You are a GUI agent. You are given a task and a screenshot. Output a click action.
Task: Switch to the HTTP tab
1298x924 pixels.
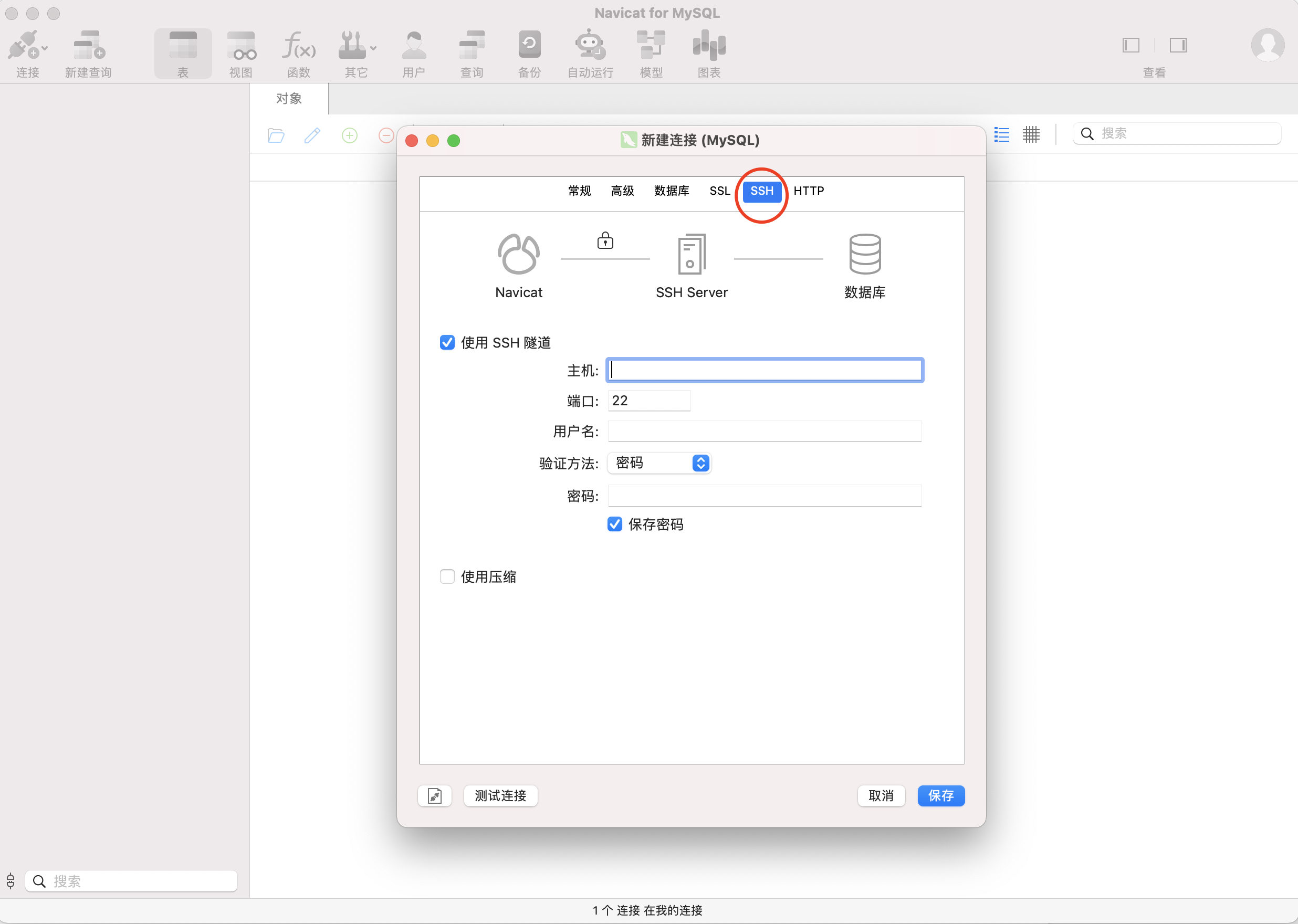[x=808, y=191]
